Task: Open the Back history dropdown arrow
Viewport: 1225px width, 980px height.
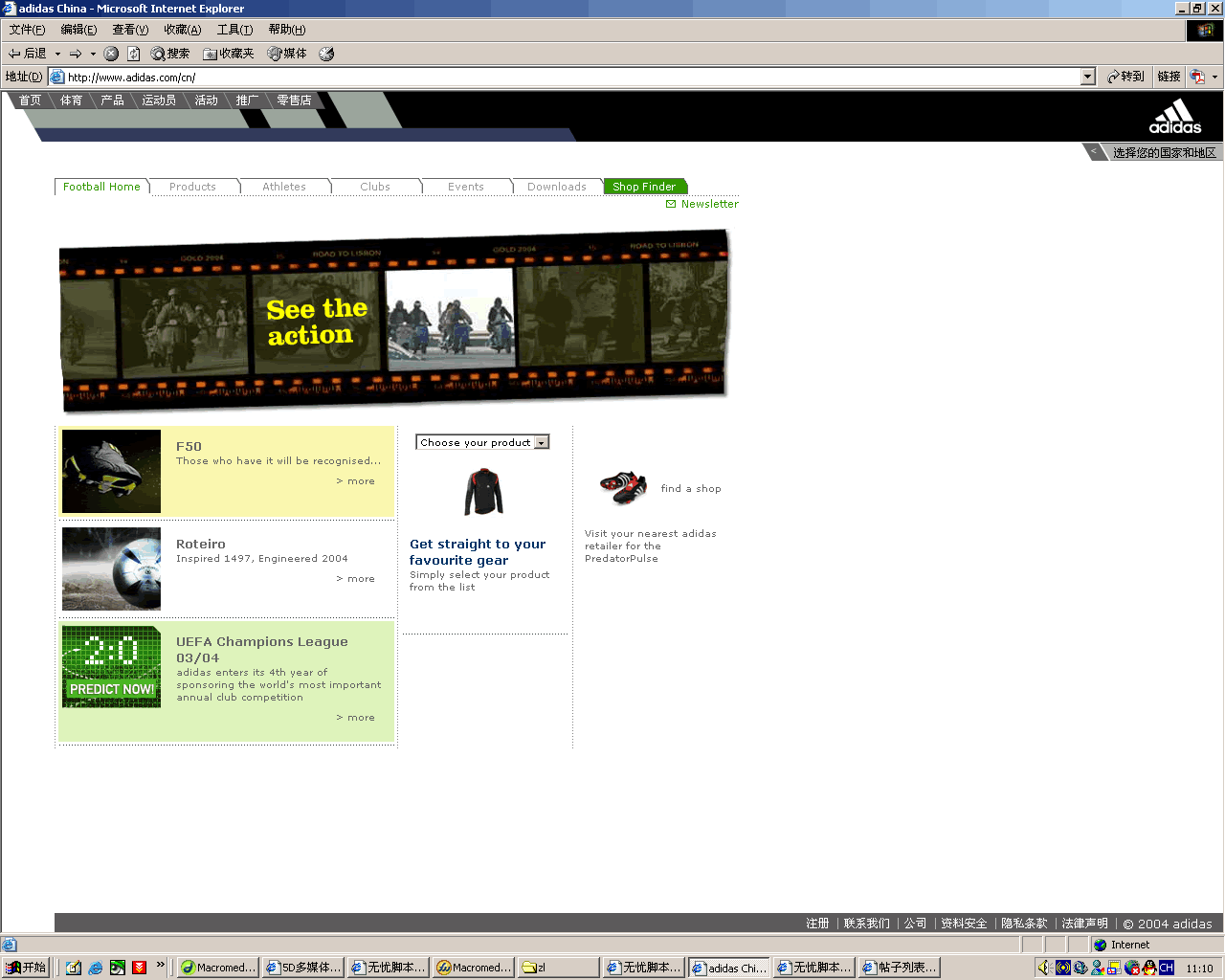Action: click(57, 54)
